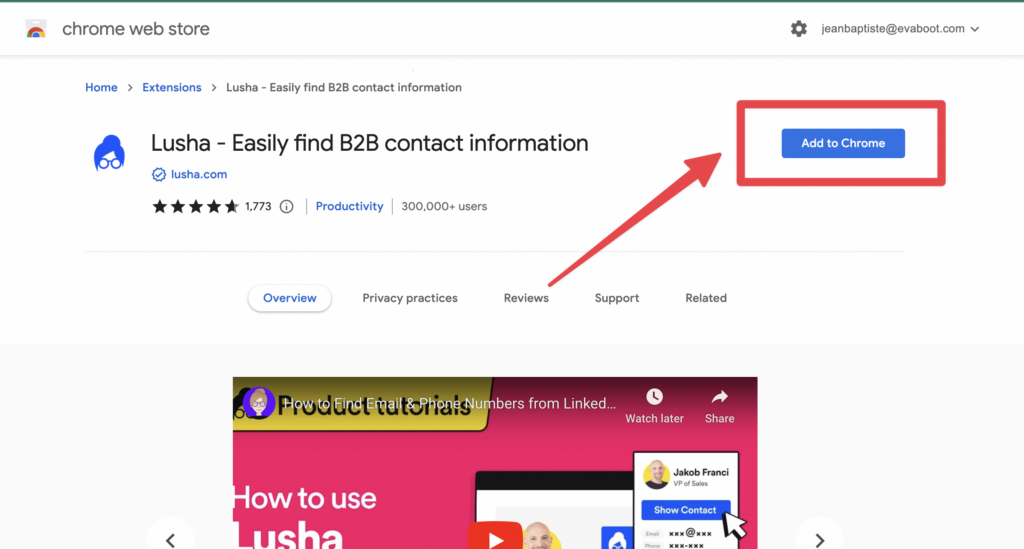The height and width of the screenshot is (549, 1024).
Task: Click the Chrome Web Store rainbow logo
Action: point(36,29)
